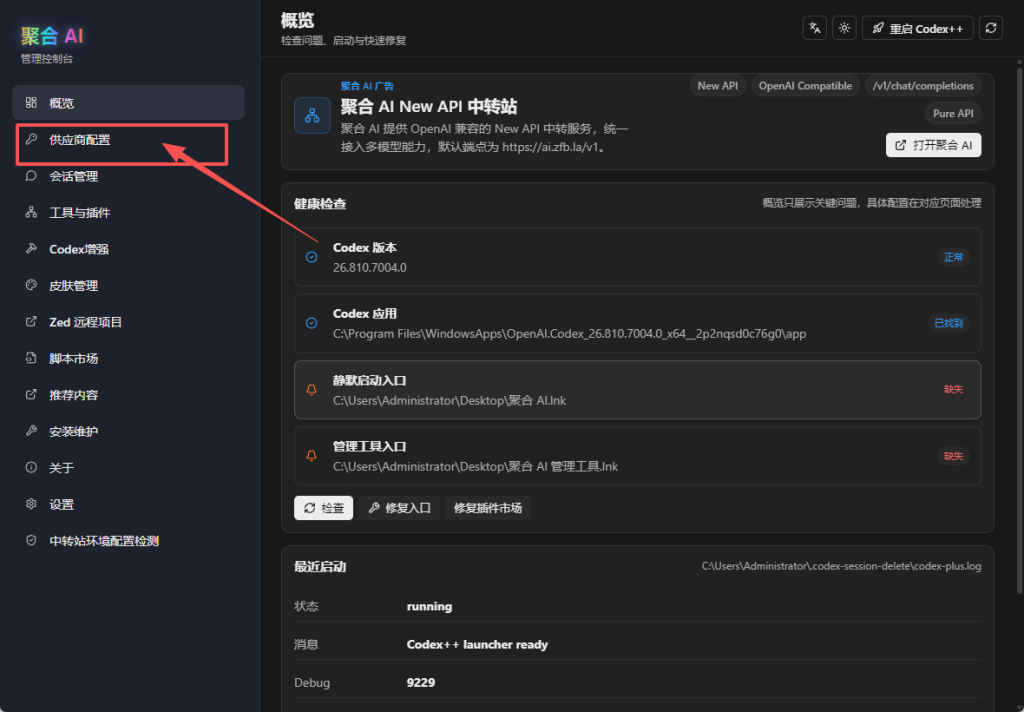Click the script file icon beside 脚本市场
The image size is (1024, 712).
pos(31,358)
